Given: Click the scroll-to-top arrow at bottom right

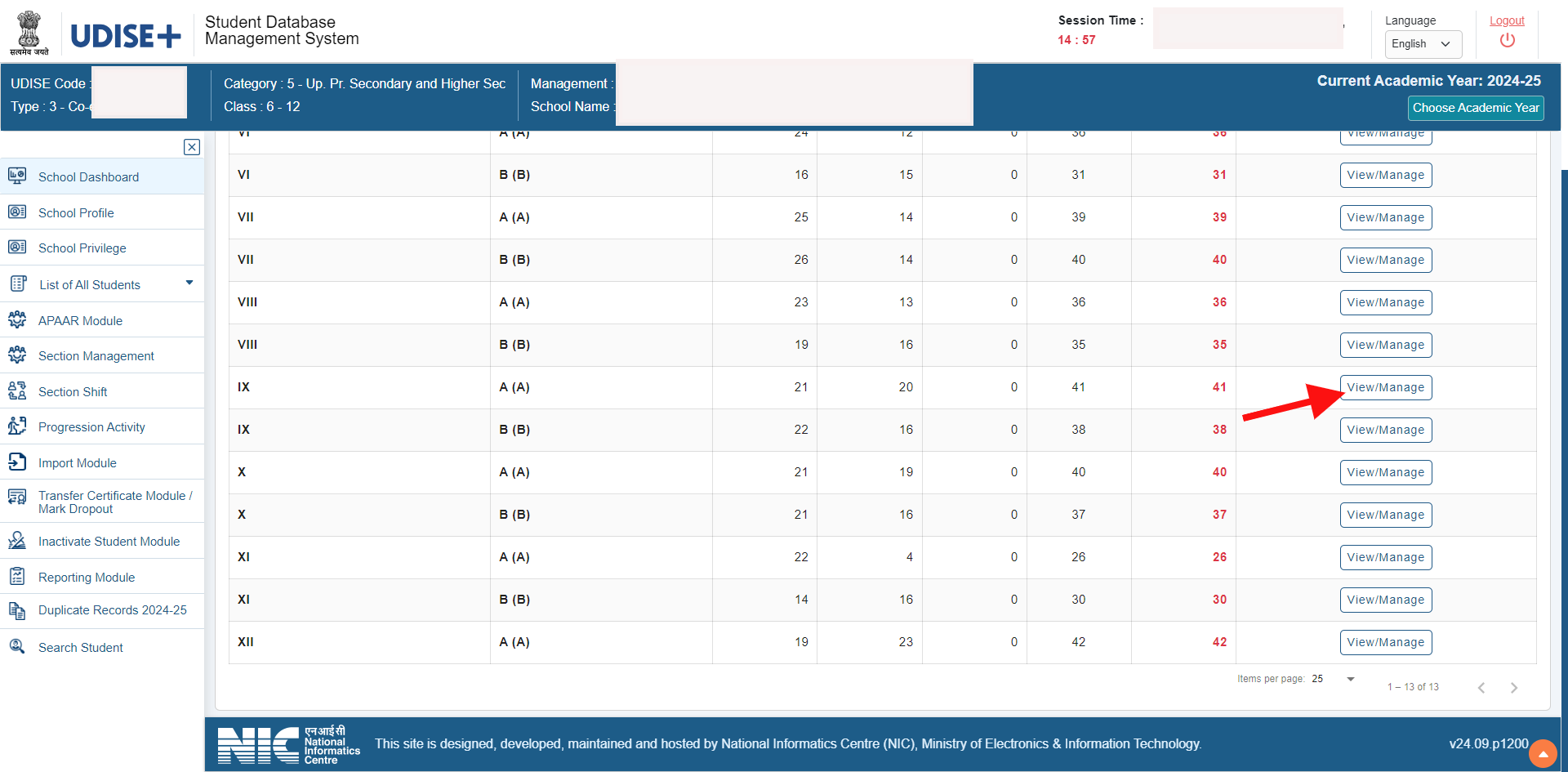Looking at the screenshot, I should 1543,753.
